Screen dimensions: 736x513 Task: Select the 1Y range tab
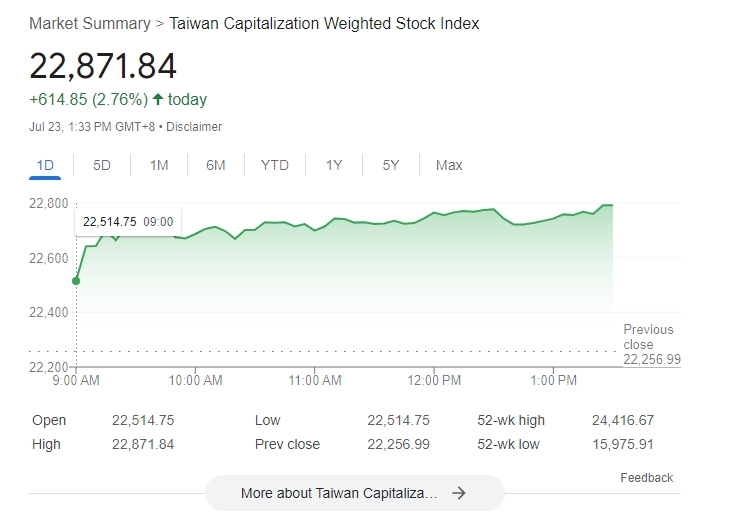[334, 165]
